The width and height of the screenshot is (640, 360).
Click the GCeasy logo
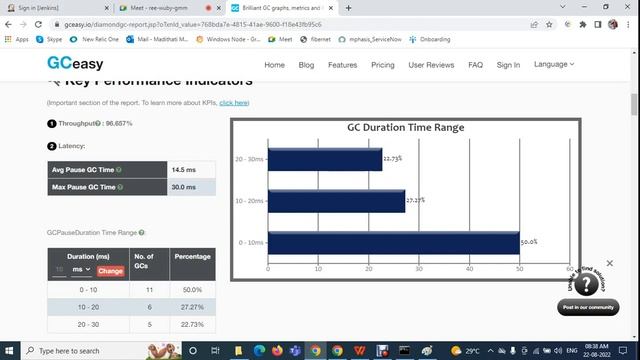75,63
